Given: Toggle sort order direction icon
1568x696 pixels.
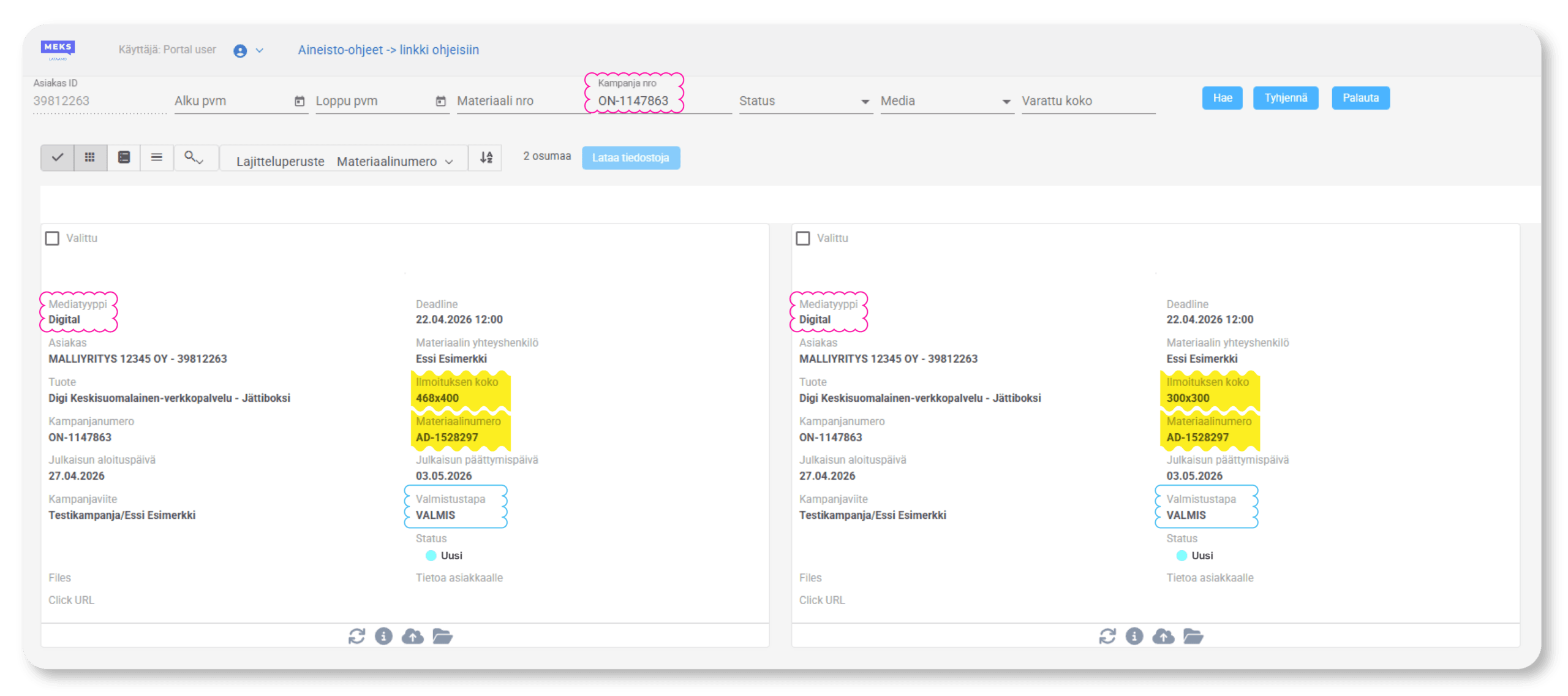Looking at the screenshot, I should point(486,157).
